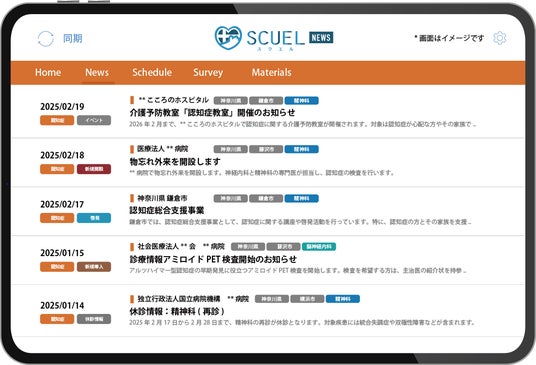Open settings via the gear icon
This screenshot has width=536, height=365.
500,38
